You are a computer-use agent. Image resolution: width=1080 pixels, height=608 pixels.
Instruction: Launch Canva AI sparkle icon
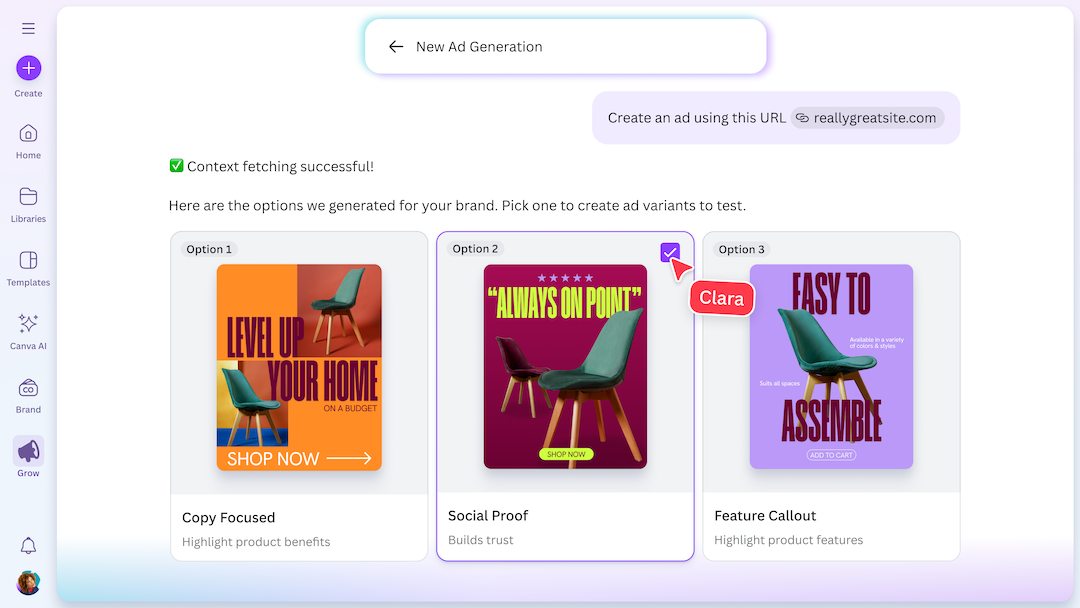click(28, 324)
